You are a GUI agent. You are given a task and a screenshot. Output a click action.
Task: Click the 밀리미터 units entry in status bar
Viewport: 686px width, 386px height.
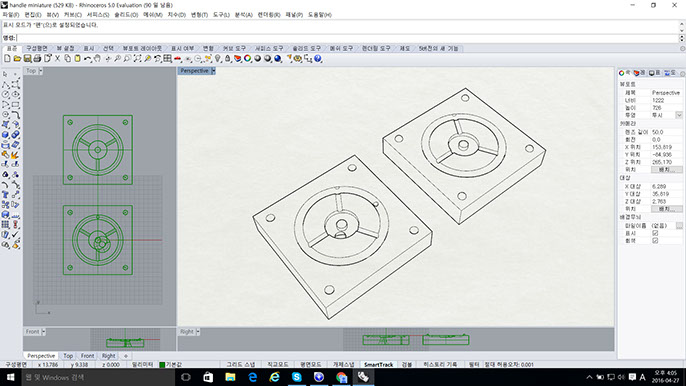tap(143, 364)
